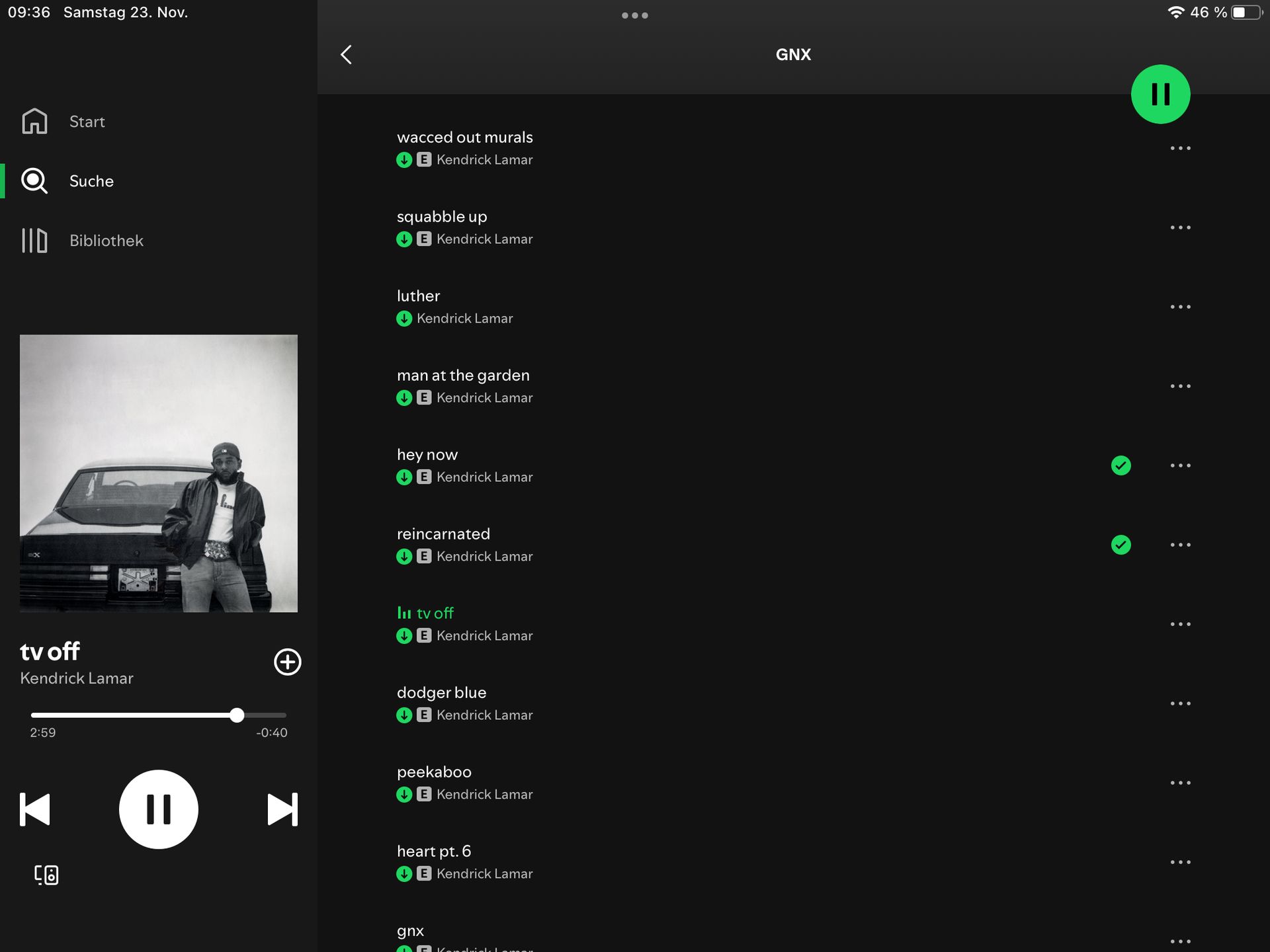Screen dimensions: 1270x952
Task: Open more options for luther
Action: click(1180, 307)
